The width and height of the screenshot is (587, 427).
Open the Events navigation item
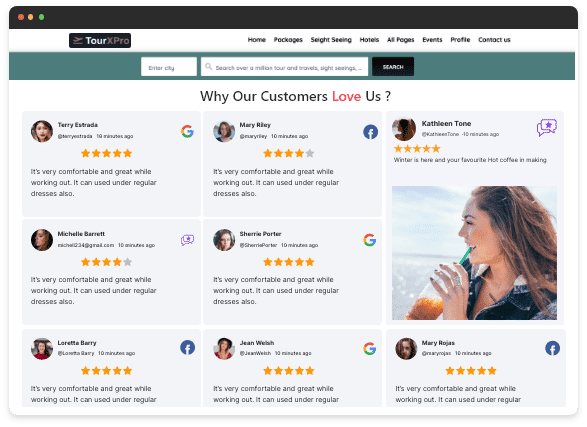coord(432,40)
